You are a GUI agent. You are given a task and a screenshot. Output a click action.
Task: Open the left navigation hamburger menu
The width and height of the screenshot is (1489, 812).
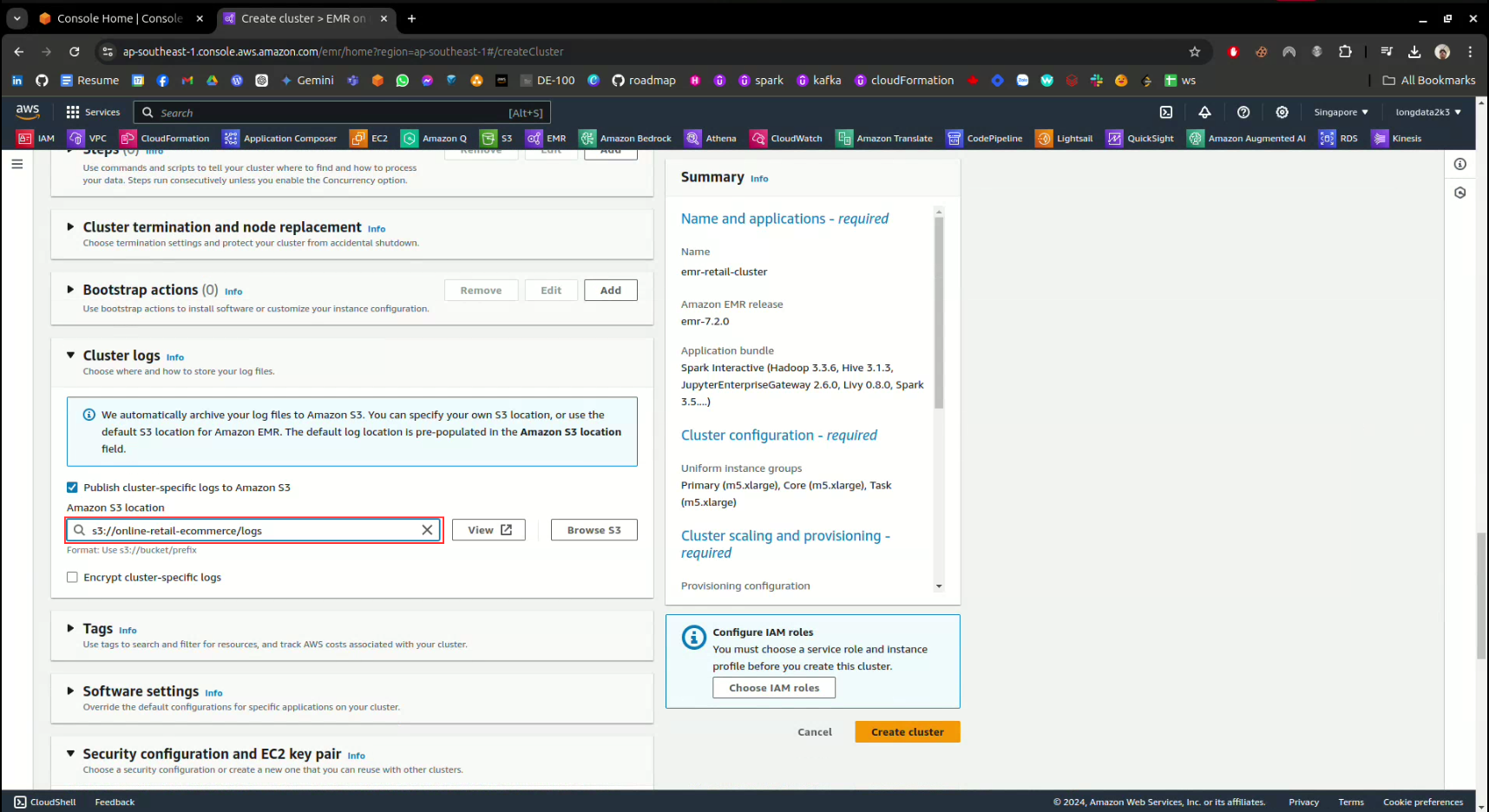pyautogui.click(x=17, y=164)
